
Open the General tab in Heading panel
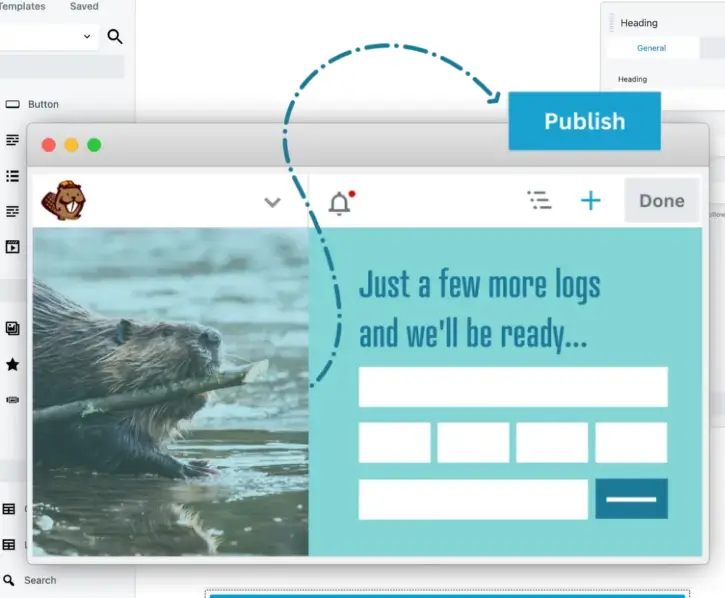651,48
